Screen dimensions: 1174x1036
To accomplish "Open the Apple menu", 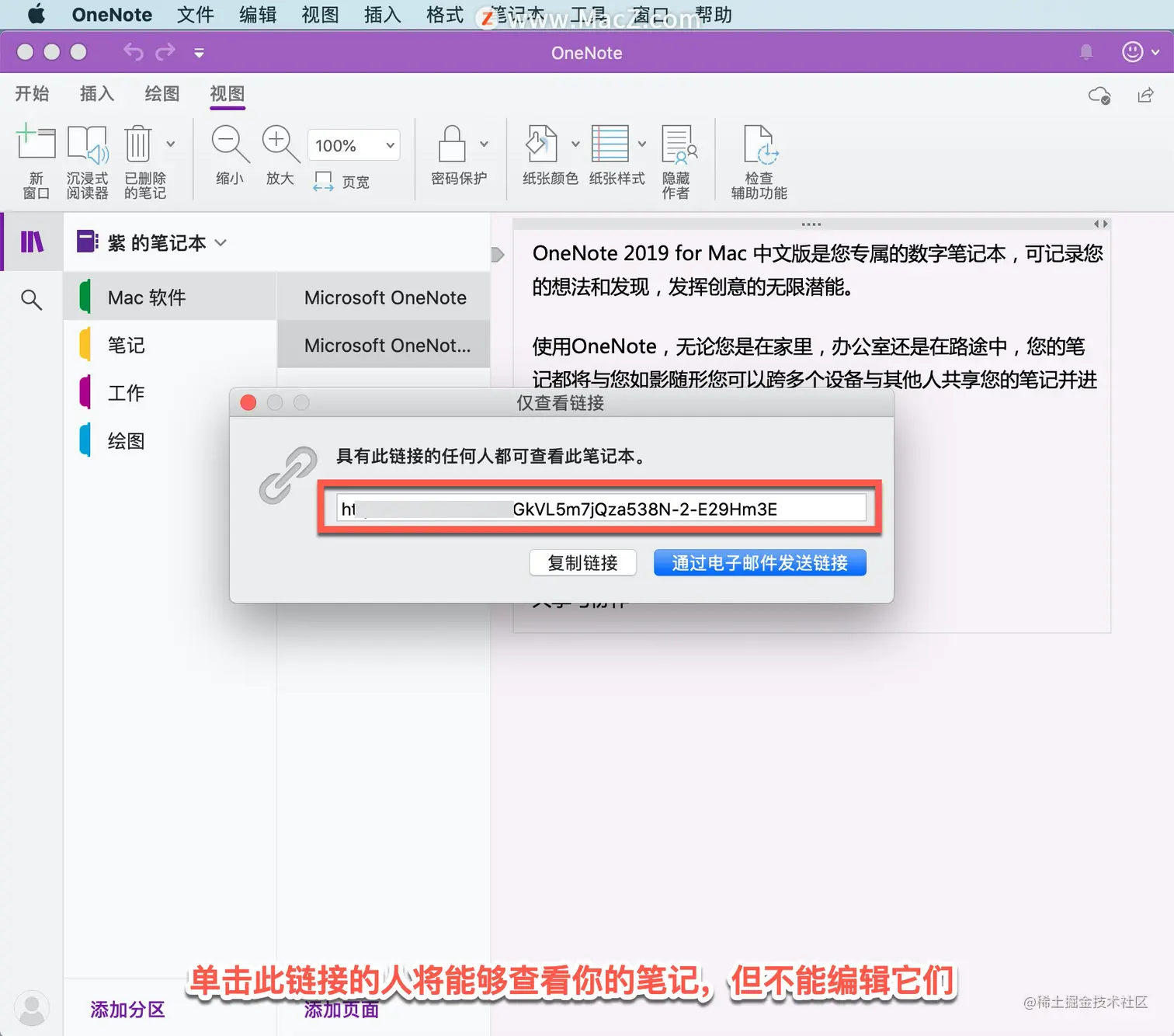I will click(36, 15).
